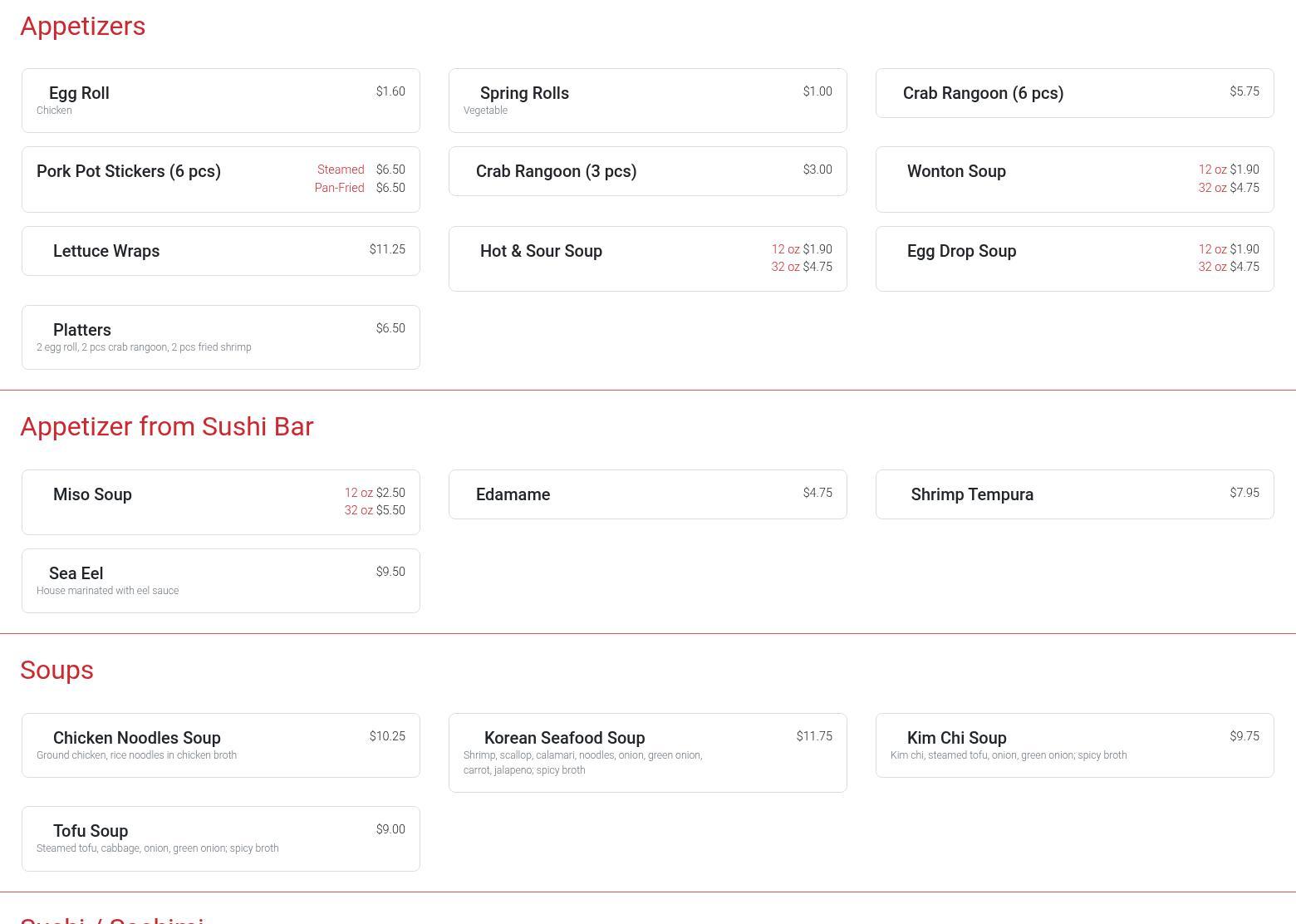Click the Appetizer from Sushi Bar heading
The height and width of the screenshot is (924, 1296).
point(167,426)
